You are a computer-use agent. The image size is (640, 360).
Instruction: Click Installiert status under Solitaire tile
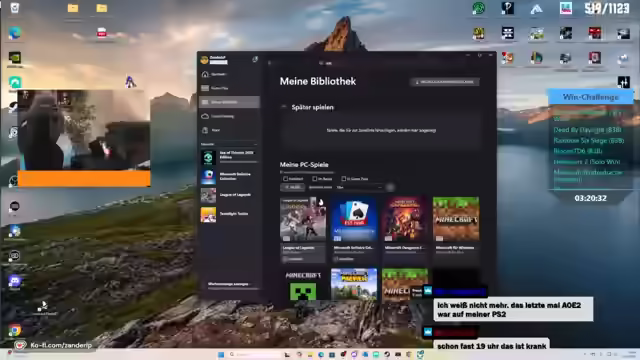(344, 259)
